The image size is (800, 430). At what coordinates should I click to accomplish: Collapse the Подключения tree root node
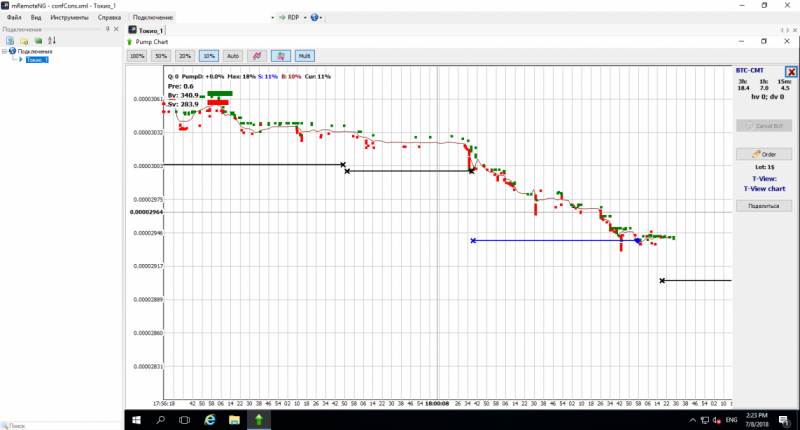click(5, 51)
